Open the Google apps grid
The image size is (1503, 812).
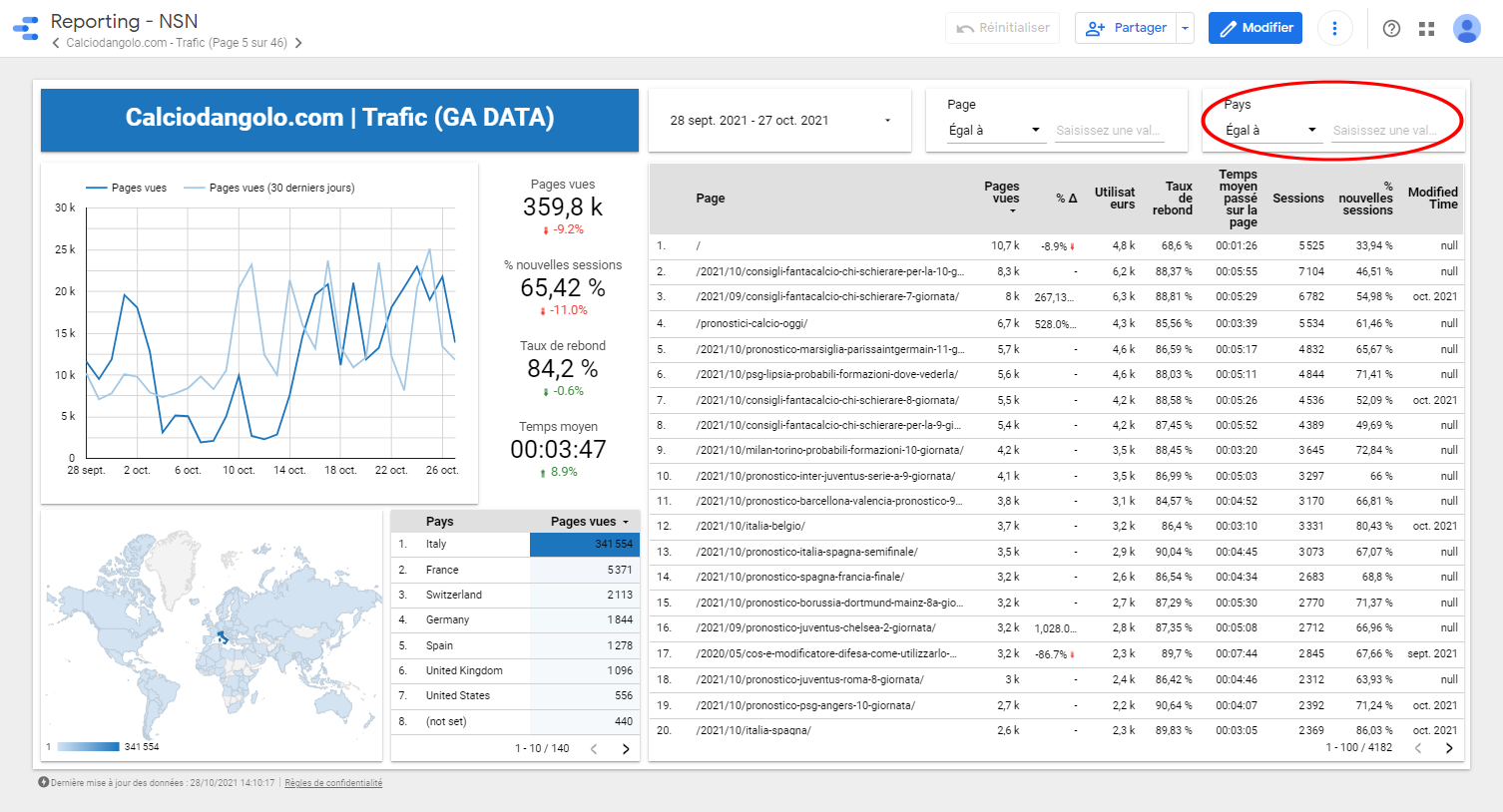coord(1426,28)
